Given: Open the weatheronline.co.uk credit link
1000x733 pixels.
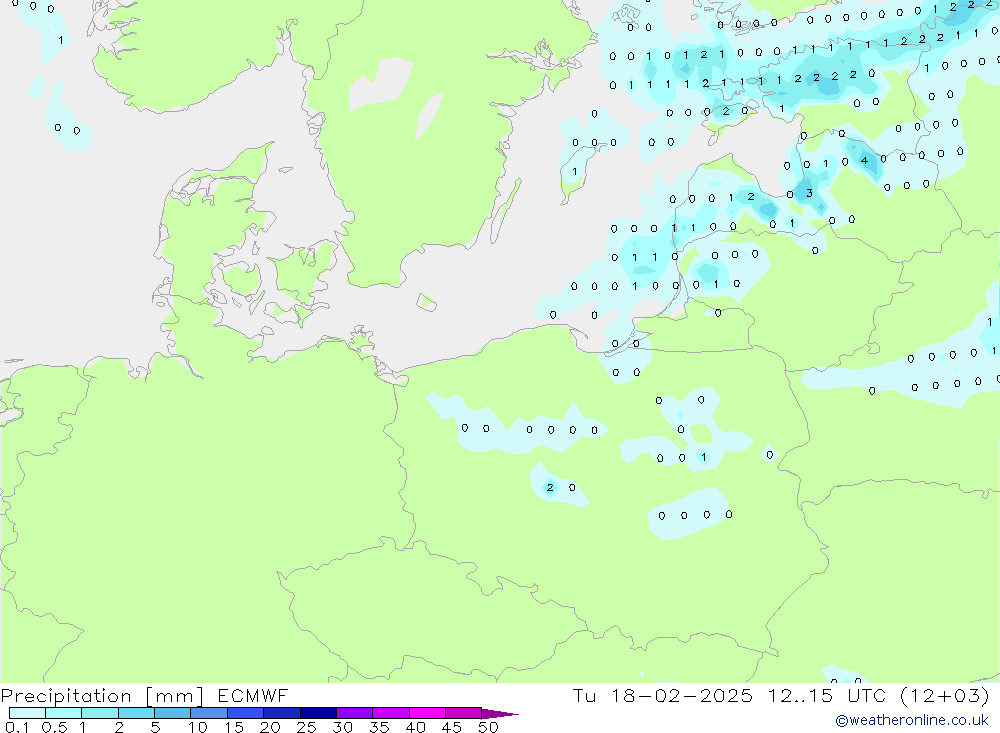Looking at the screenshot, I should coord(911,720).
